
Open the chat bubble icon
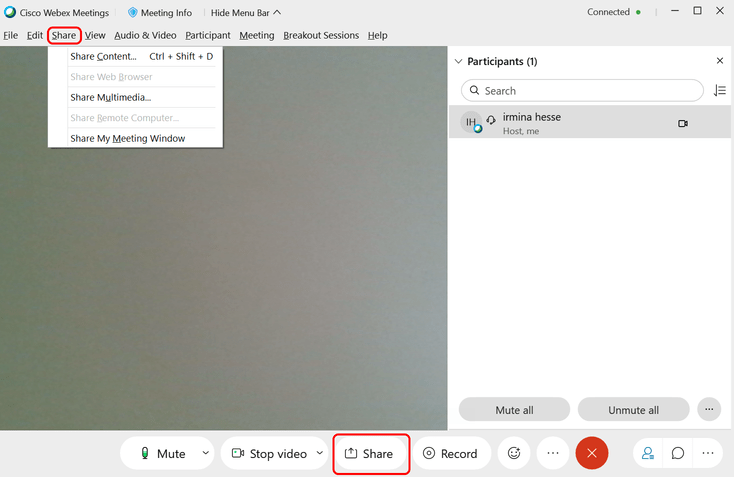(x=678, y=453)
